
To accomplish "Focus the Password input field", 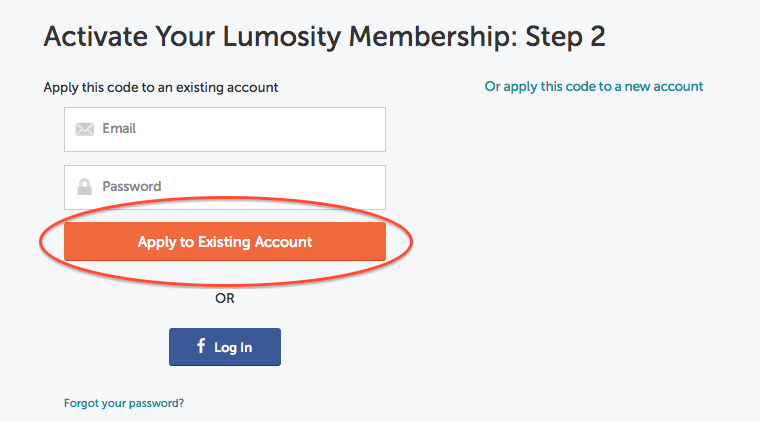I will [240, 187].
